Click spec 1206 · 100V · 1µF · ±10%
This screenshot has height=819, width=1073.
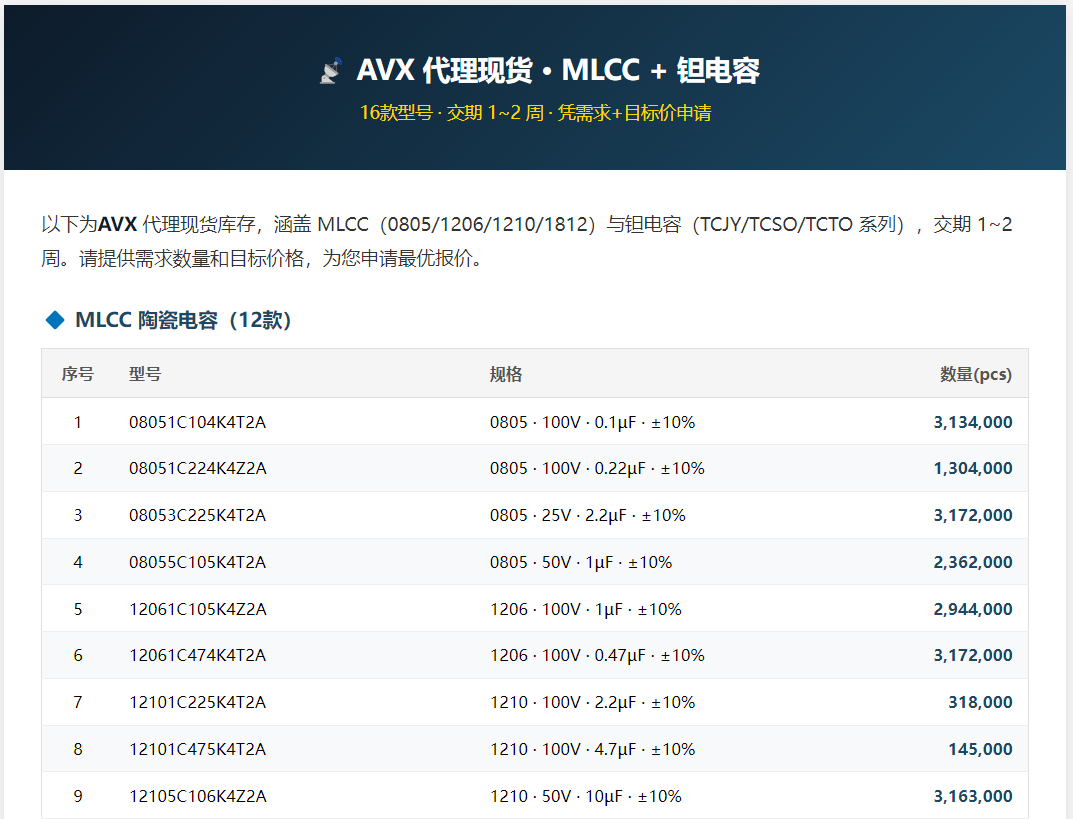tap(586, 609)
